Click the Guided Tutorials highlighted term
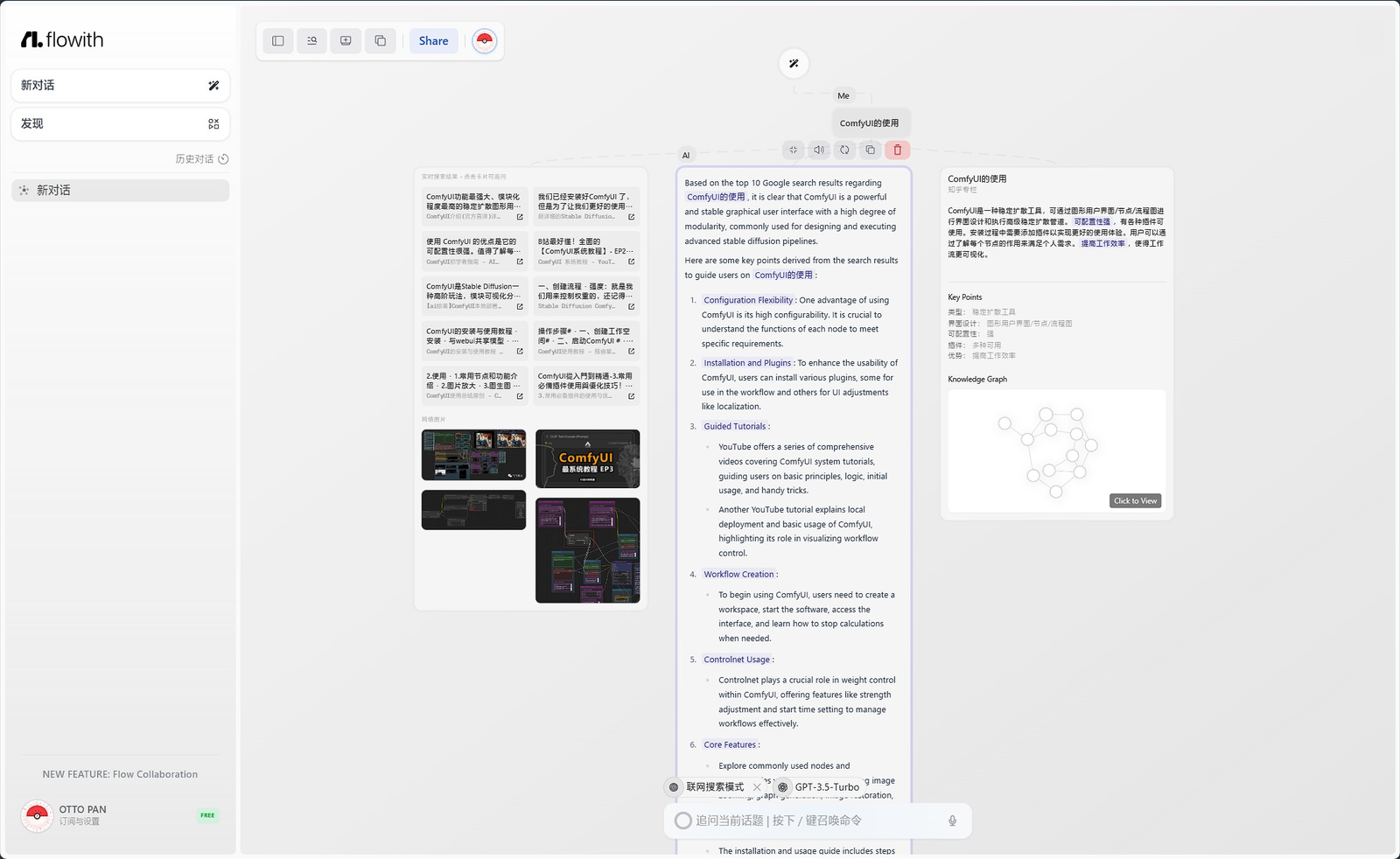This screenshot has width=1400, height=859. coord(735,427)
